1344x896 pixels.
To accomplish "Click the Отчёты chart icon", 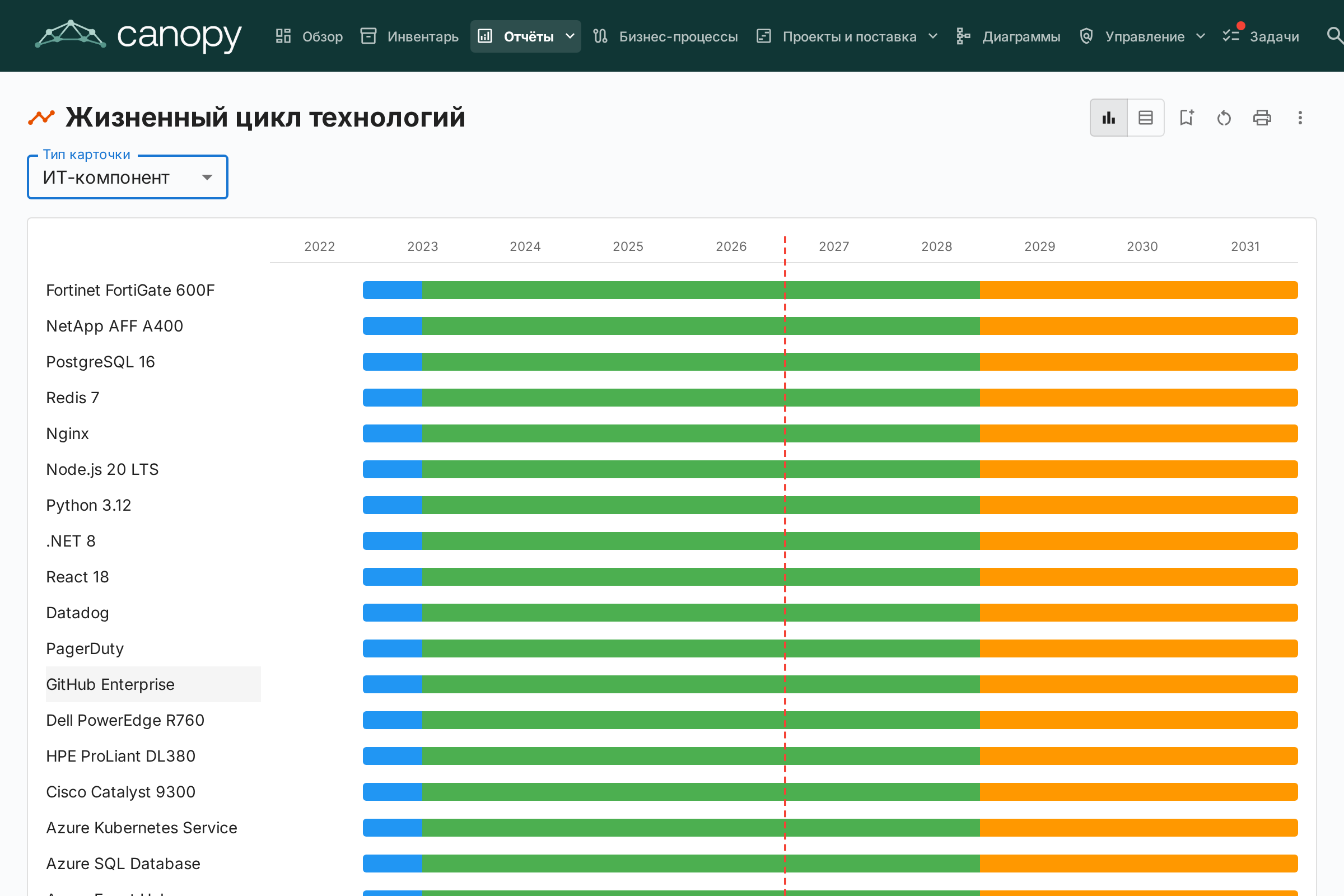I will [484, 36].
